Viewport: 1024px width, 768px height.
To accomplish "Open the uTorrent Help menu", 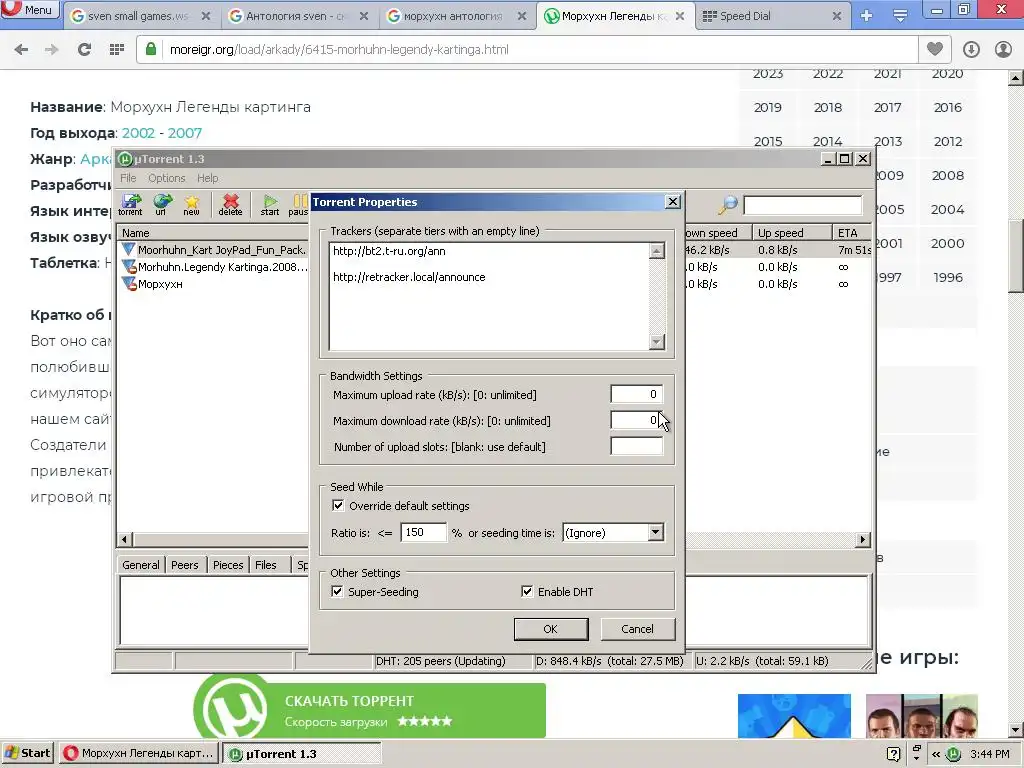I will [x=208, y=178].
